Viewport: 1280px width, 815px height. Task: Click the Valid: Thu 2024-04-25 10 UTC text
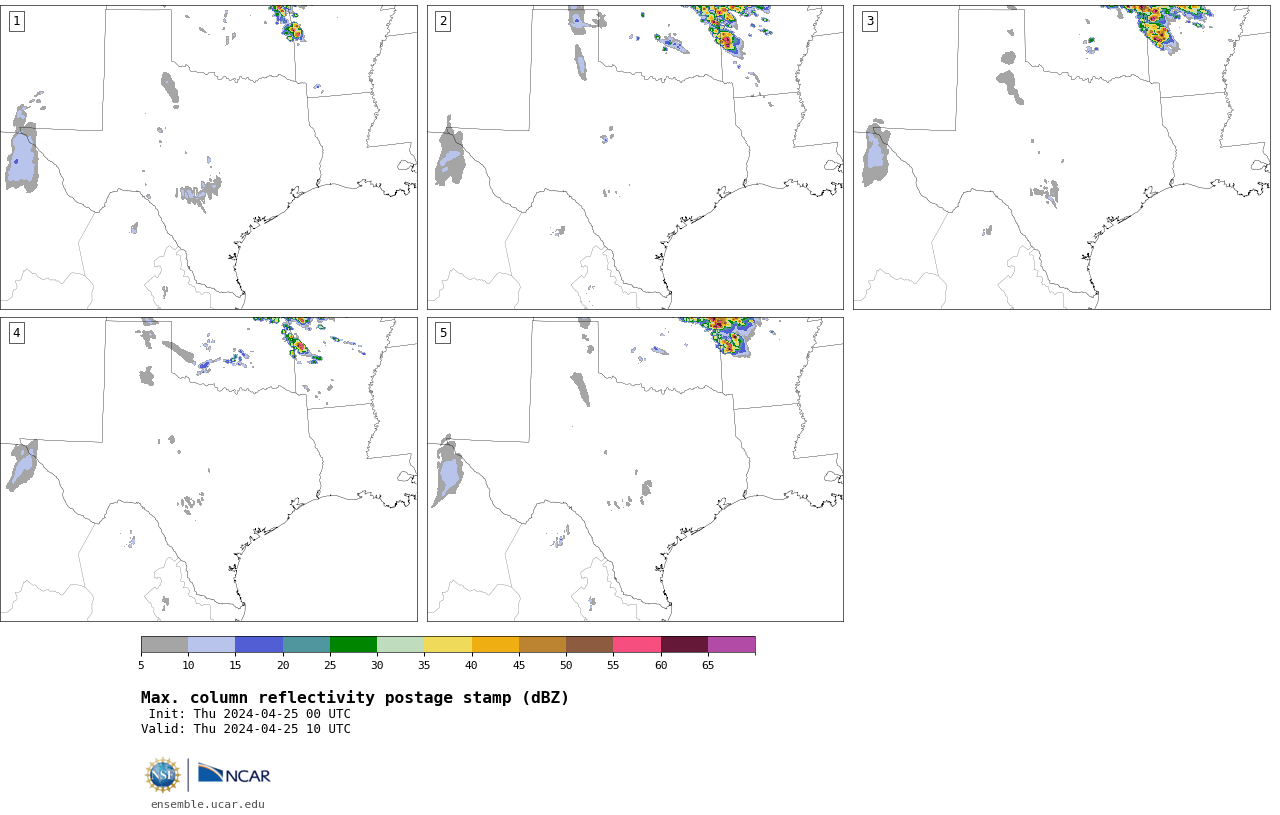pyautogui.click(x=246, y=729)
